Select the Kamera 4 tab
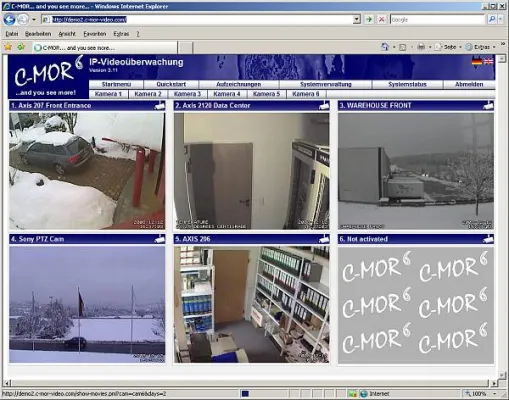 (x=227, y=94)
